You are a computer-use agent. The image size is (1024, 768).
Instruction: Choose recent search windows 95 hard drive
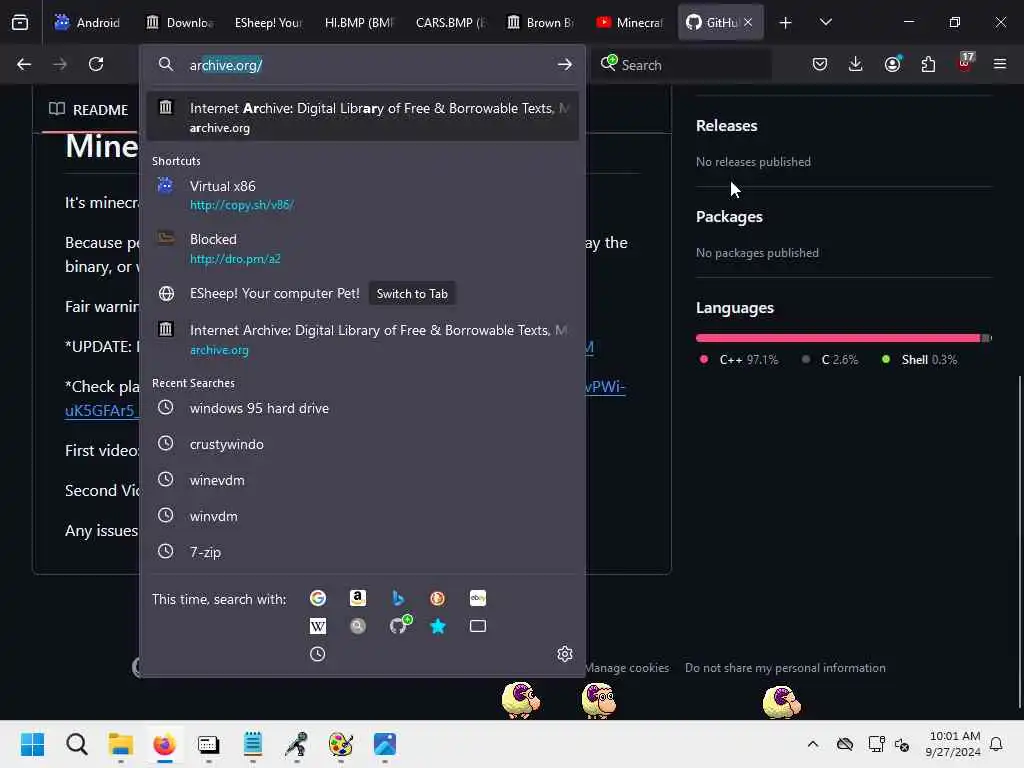[x=363, y=408]
